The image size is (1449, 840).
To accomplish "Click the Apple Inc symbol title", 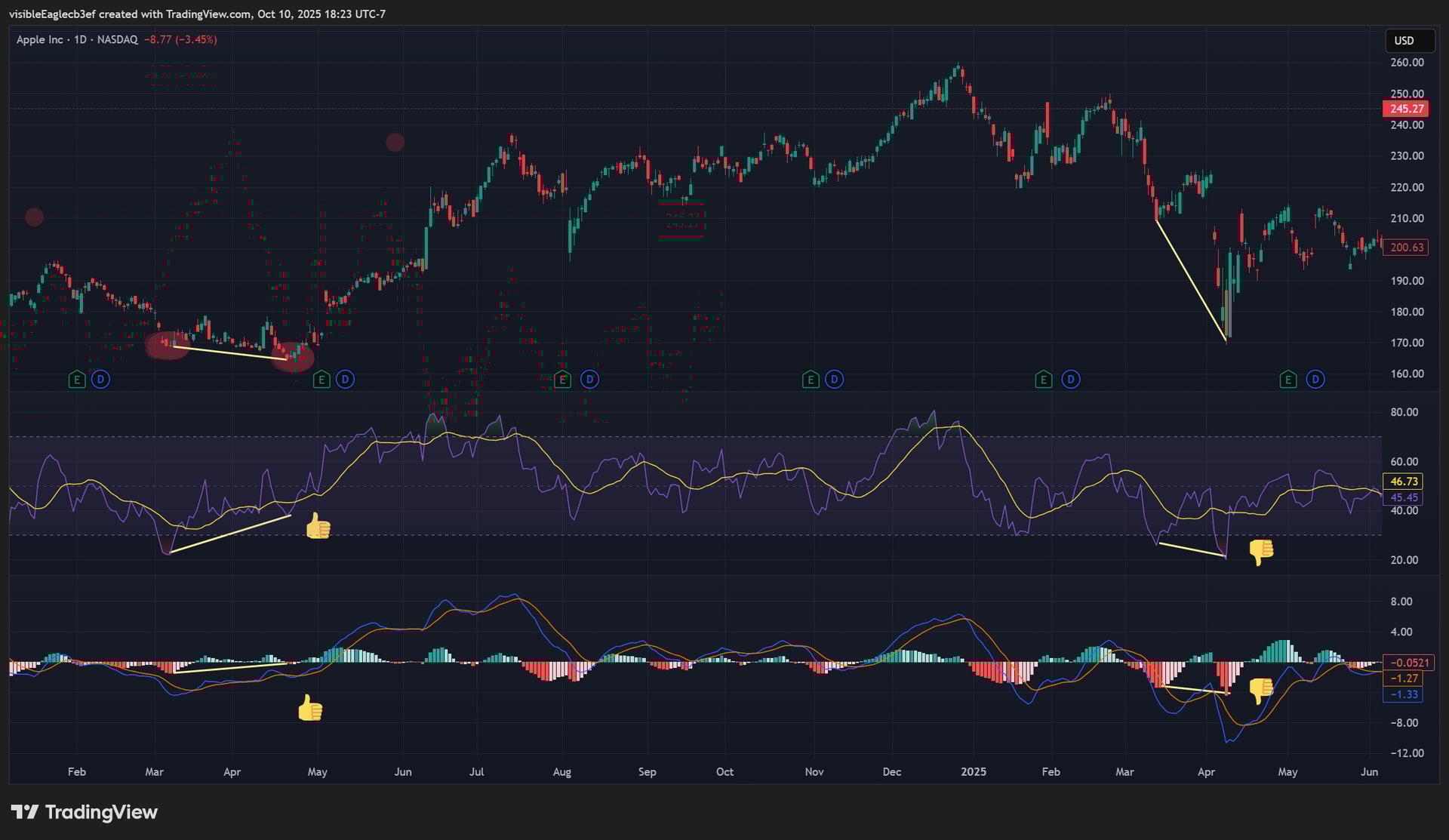I will 40,39.
